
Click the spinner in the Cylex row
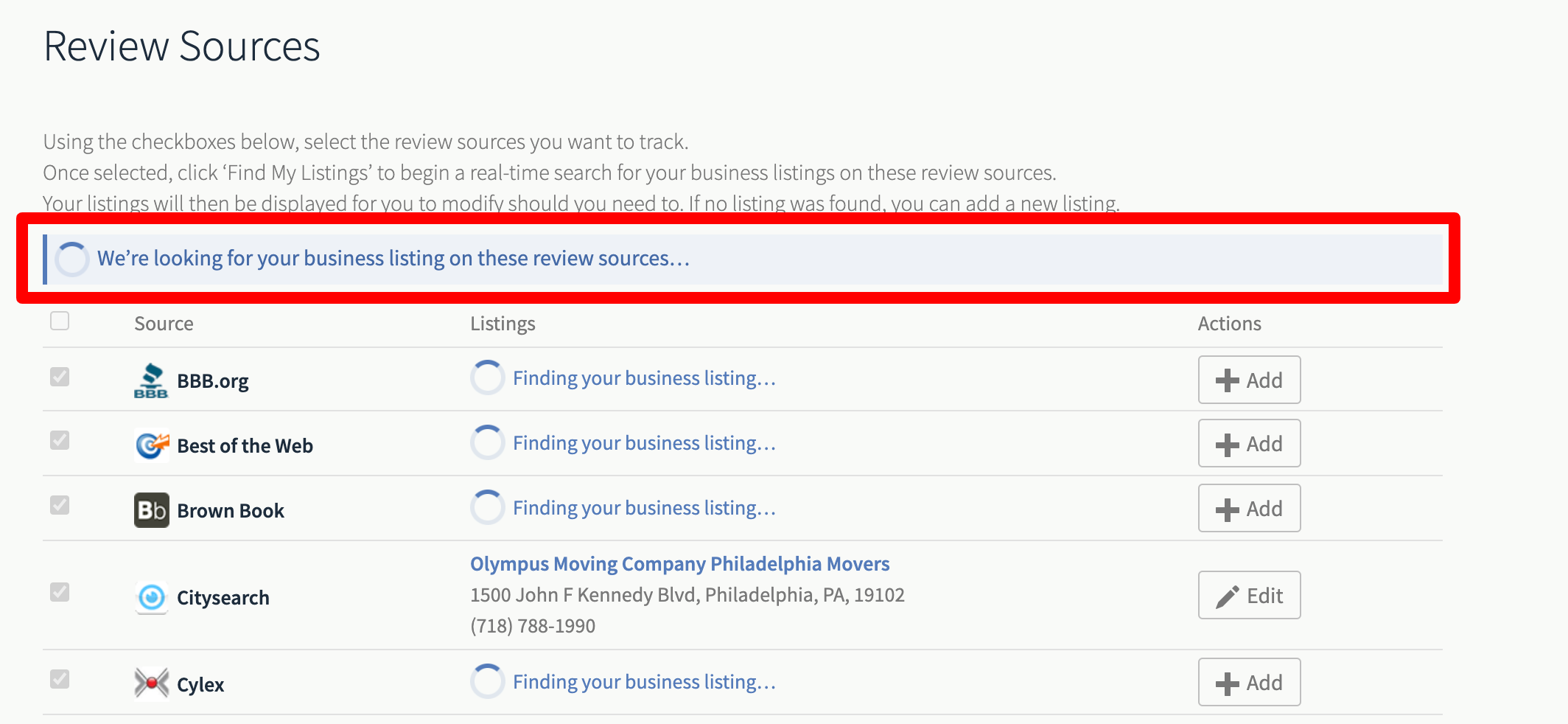(x=488, y=682)
